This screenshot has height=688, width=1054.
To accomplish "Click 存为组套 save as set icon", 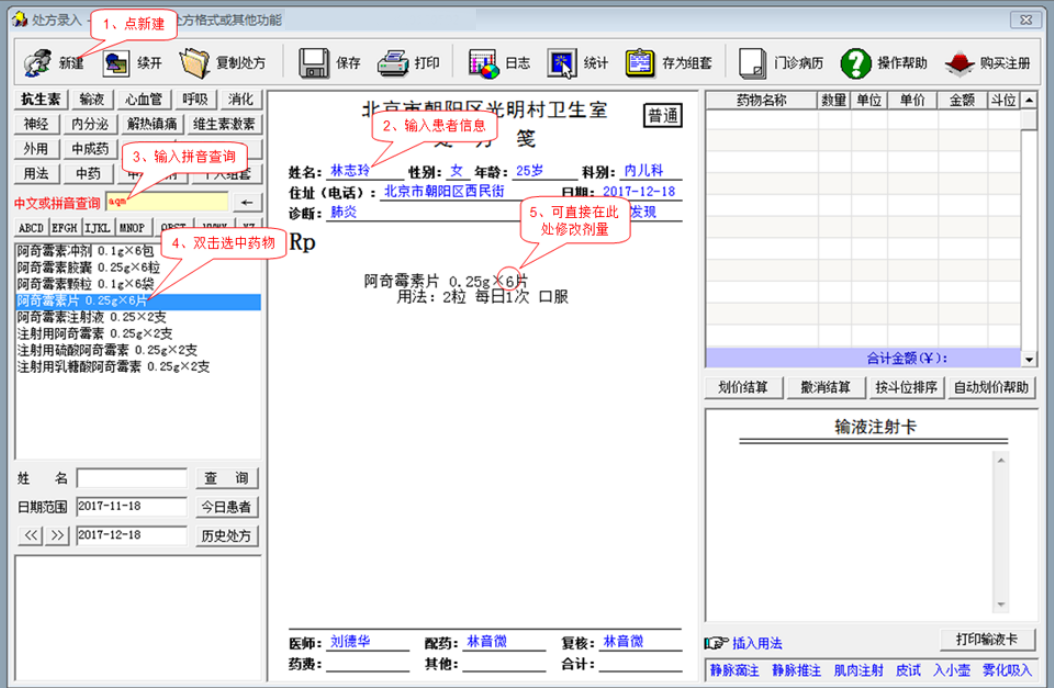I will (x=640, y=63).
